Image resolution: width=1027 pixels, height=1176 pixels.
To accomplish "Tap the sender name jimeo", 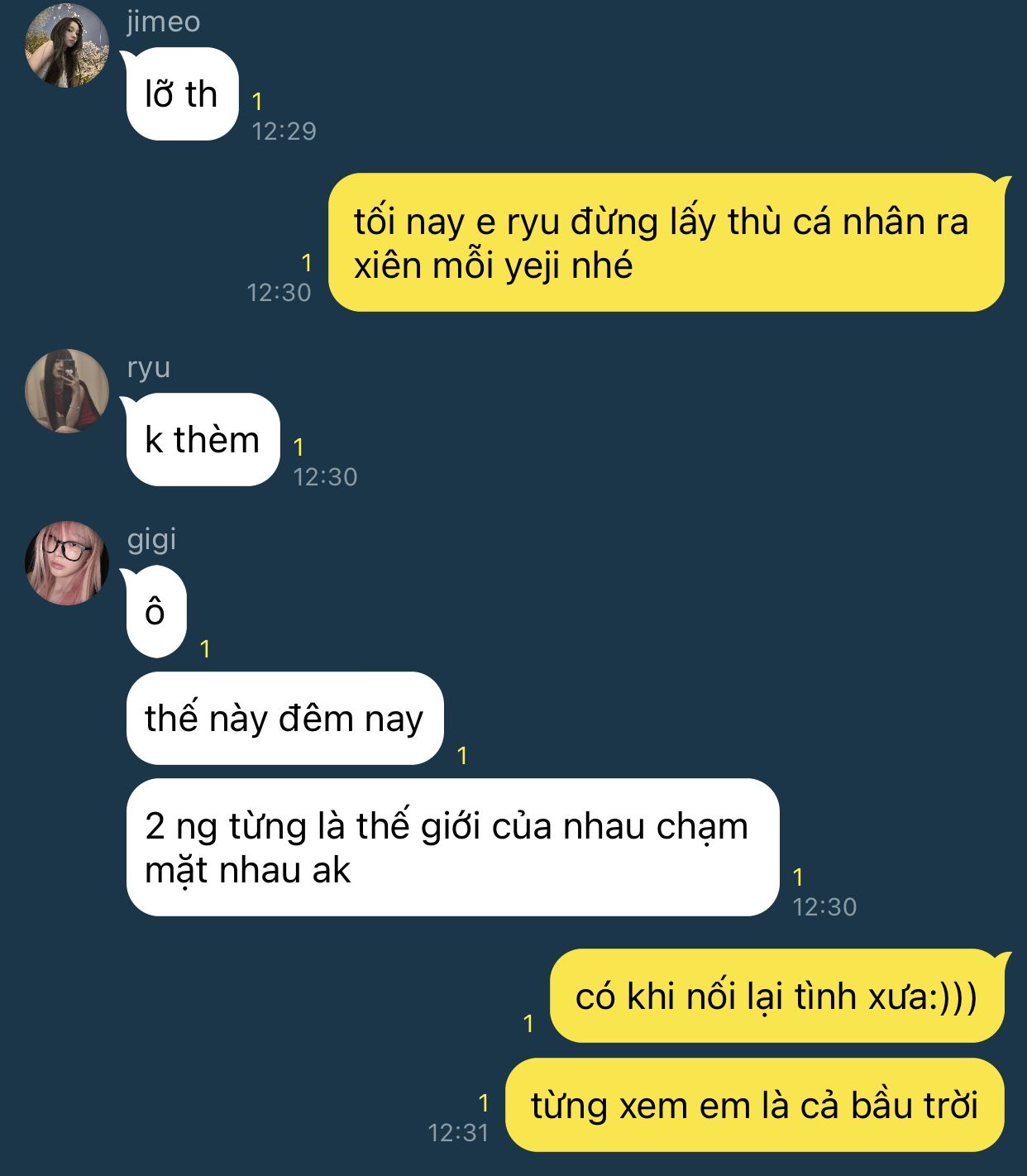I will point(163,22).
